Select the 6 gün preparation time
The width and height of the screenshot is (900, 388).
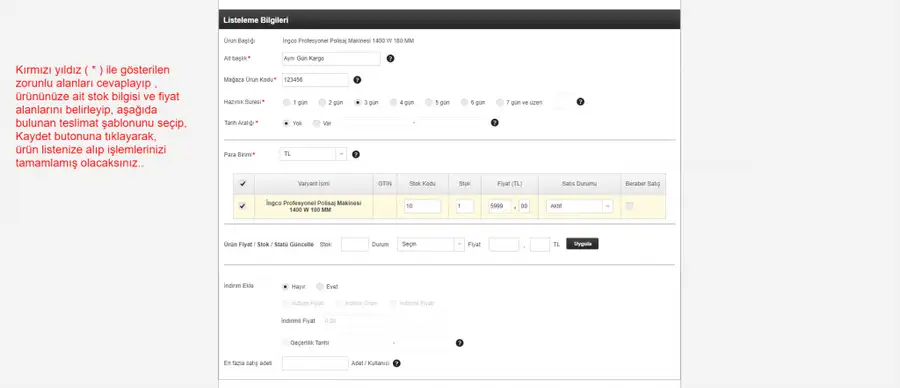tap(464, 102)
